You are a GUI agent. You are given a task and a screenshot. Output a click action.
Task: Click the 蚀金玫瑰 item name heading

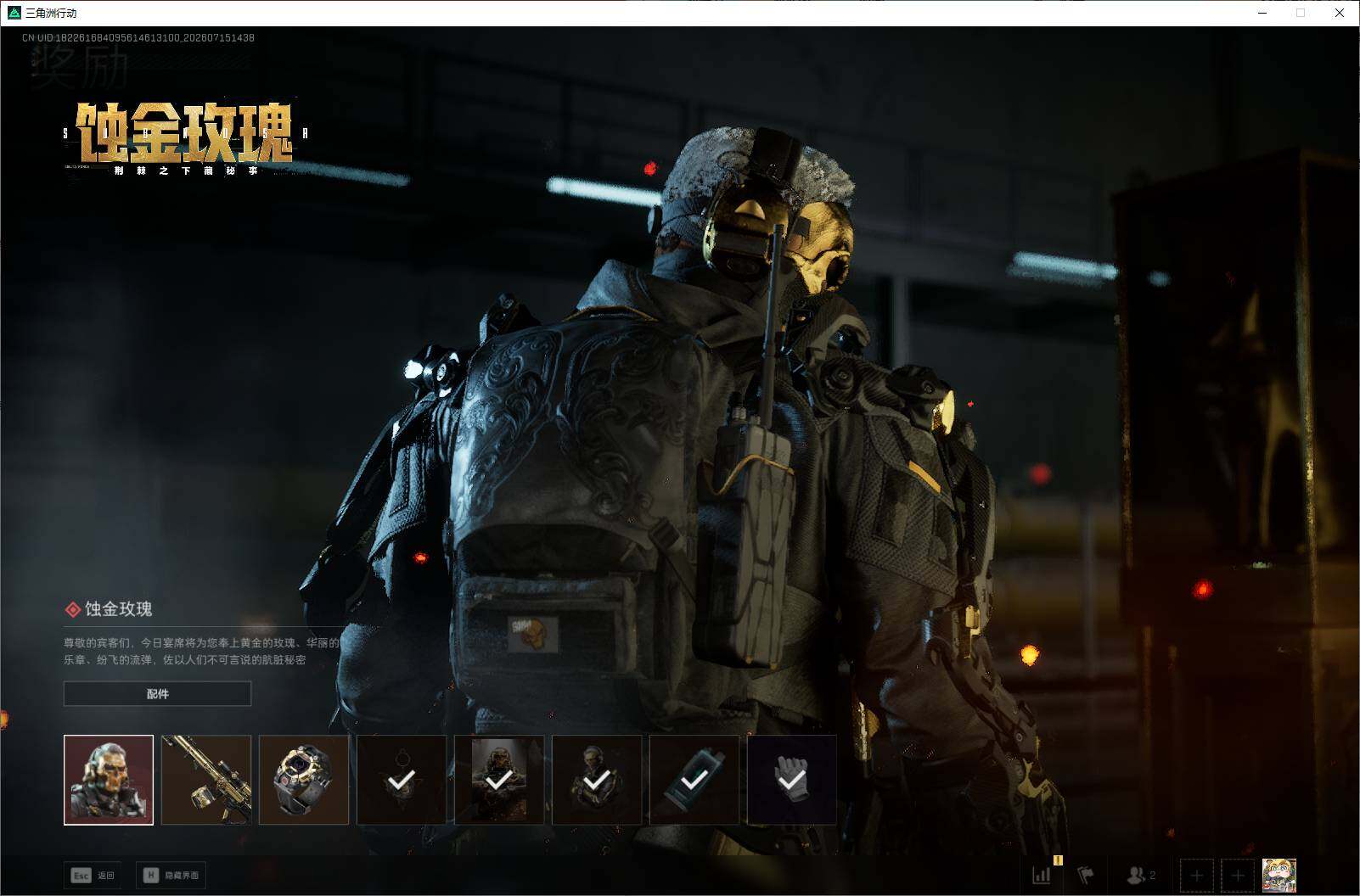118,609
